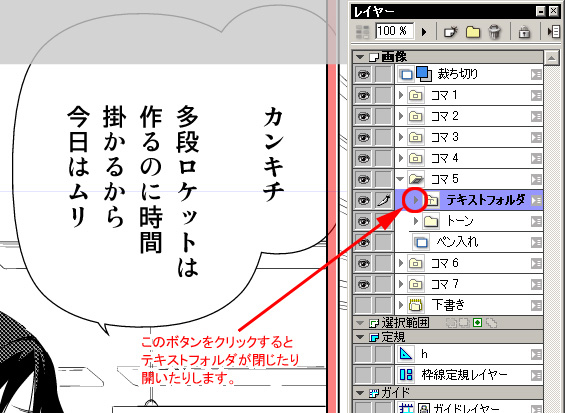Expand the コマ 2 folder
This screenshot has width=565, height=413.
pos(401,116)
